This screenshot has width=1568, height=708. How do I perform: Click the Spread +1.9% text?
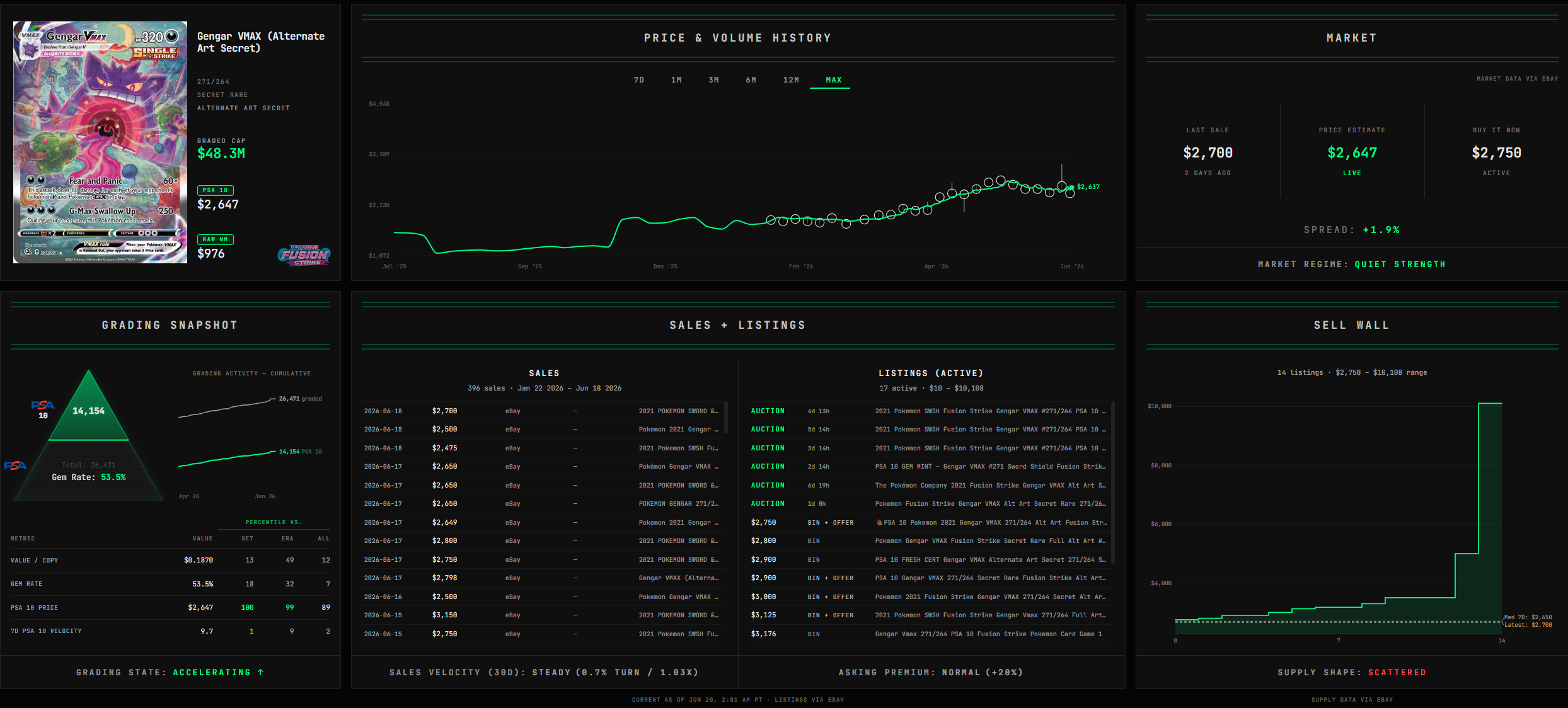click(x=1351, y=231)
